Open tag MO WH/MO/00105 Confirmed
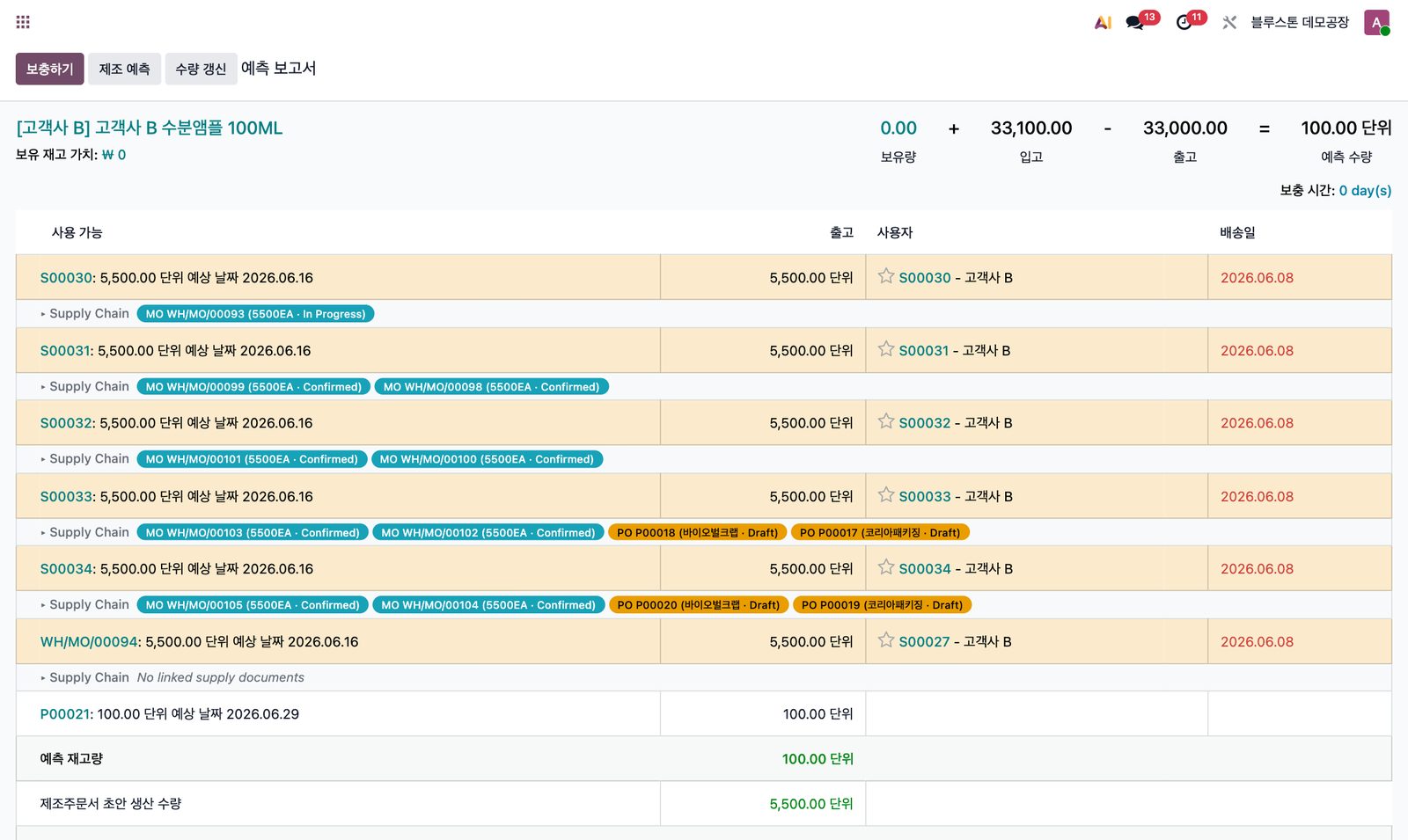1408x840 pixels. pos(253,605)
